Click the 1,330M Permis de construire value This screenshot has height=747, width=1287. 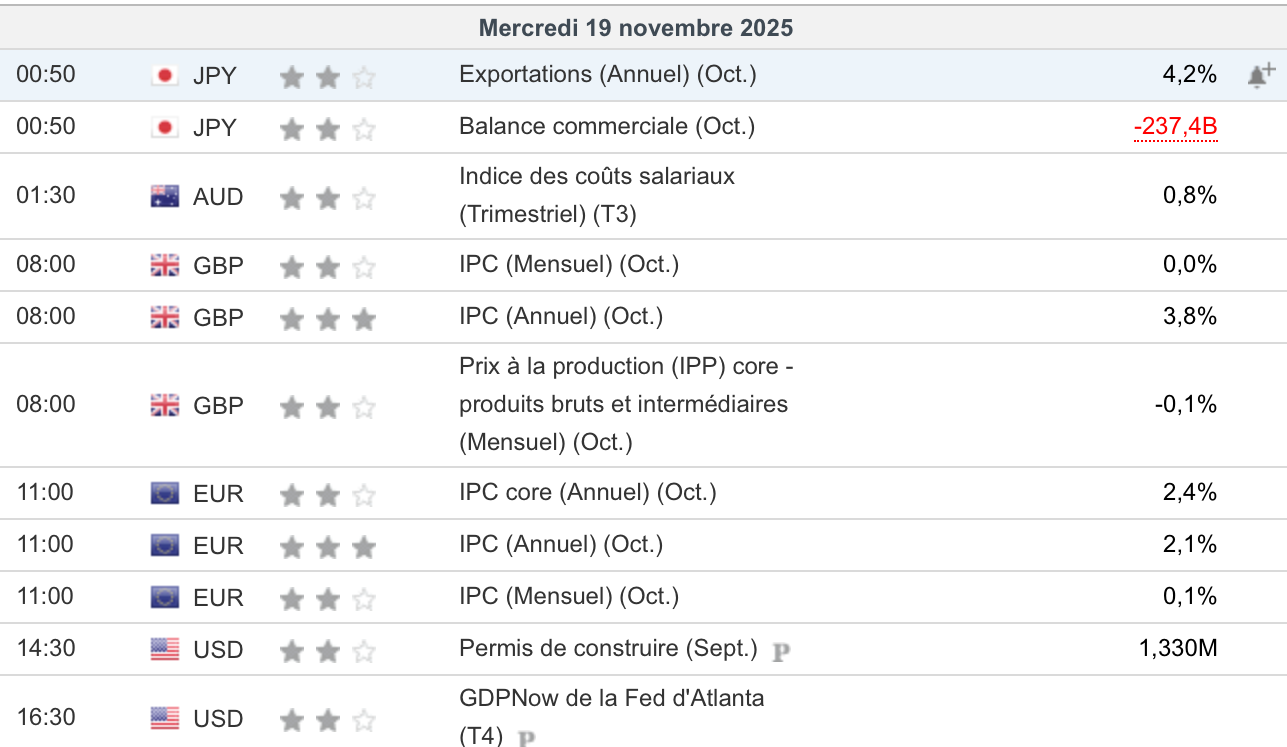coord(1178,649)
